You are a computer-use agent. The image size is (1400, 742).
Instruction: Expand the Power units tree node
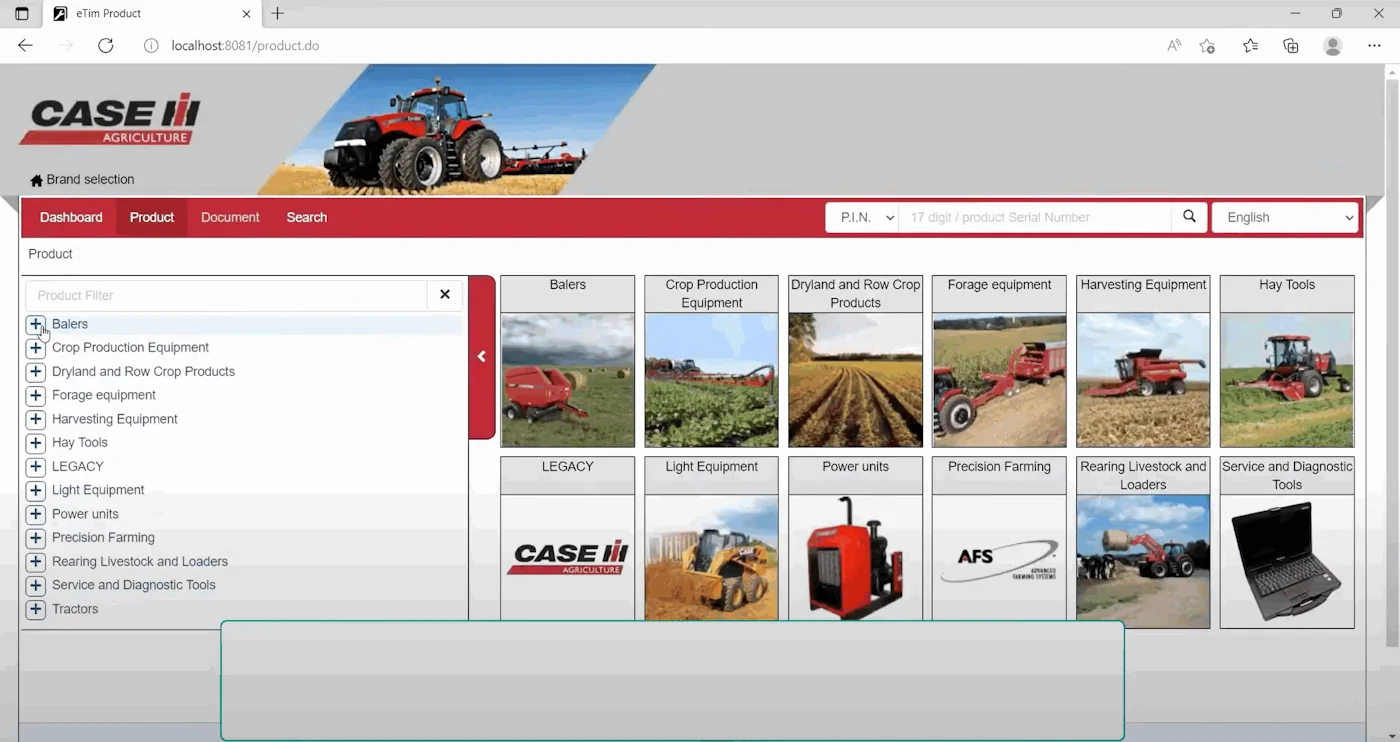[x=36, y=514]
